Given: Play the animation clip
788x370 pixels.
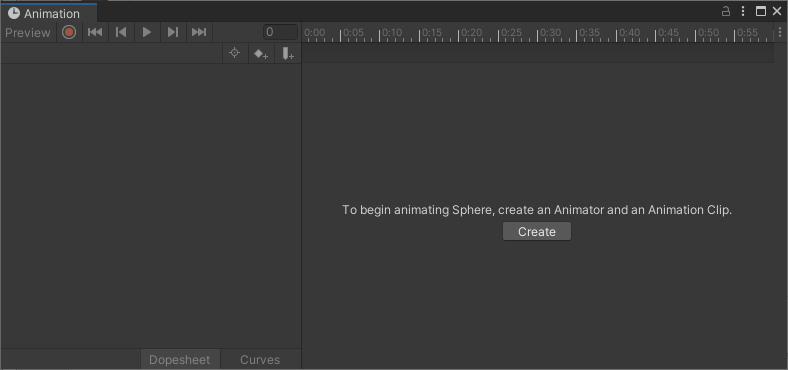Looking at the screenshot, I should (x=147, y=33).
